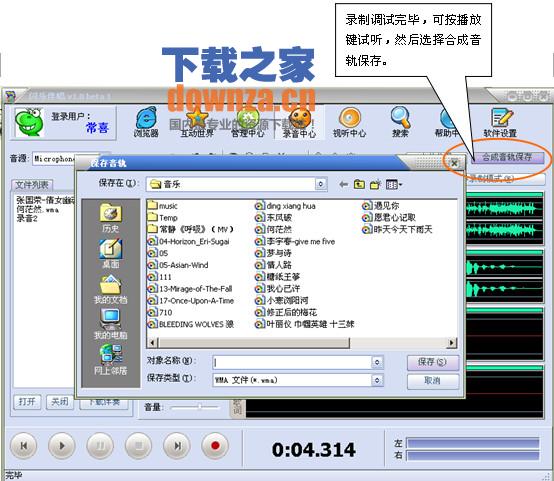Switch to the 文件列表 tab

point(32,185)
